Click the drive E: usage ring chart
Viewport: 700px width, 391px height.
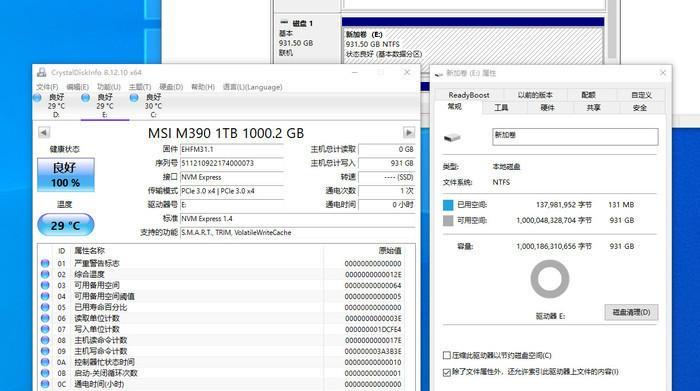click(x=550, y=279)
